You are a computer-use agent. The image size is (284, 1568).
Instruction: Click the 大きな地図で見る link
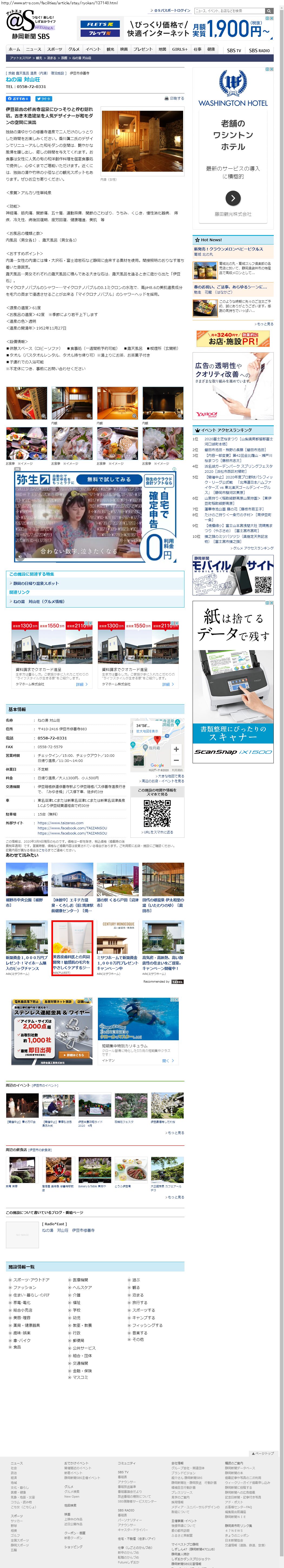[171, 776]
